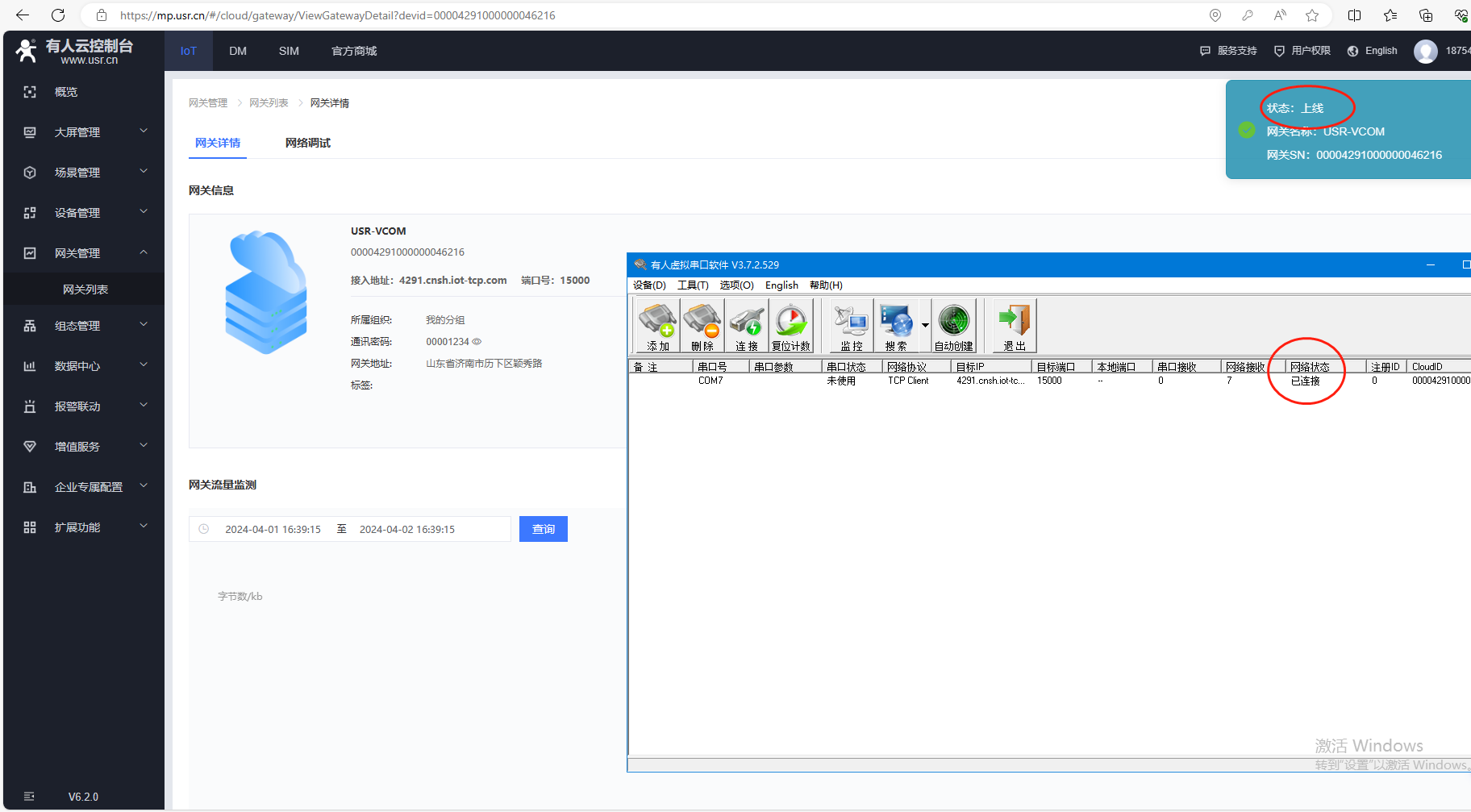Screen dimensions: 1471x812
Task: Click 服务支持 in the header
Action: 1228,51
